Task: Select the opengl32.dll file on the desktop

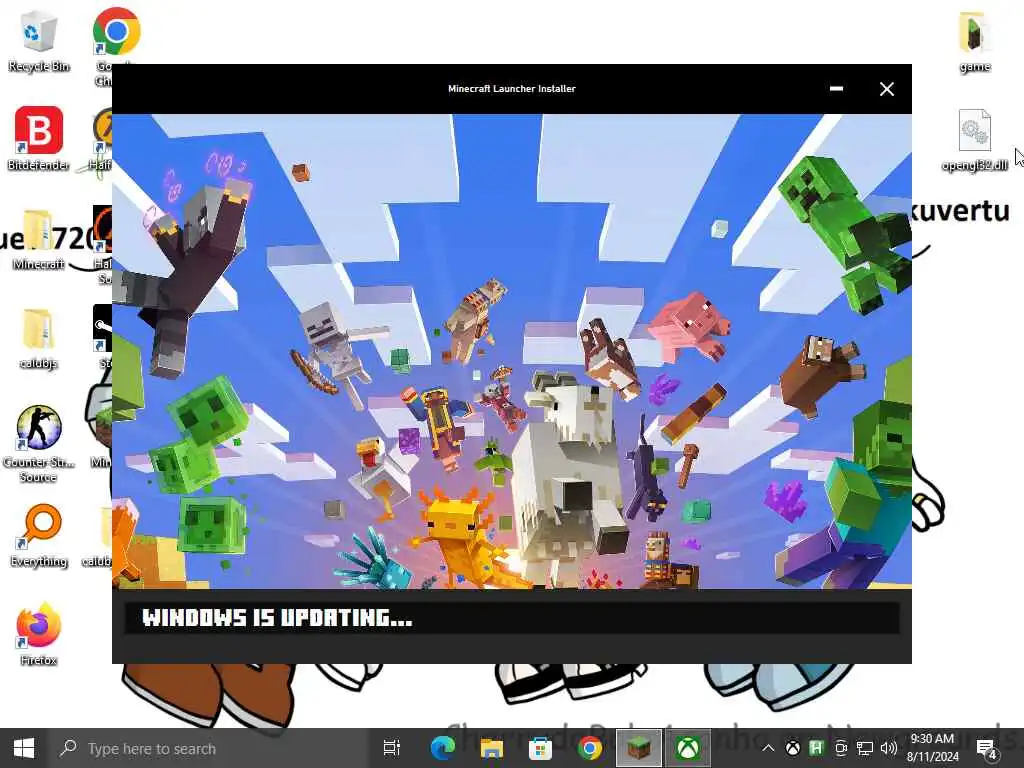Action: point(974,140)
